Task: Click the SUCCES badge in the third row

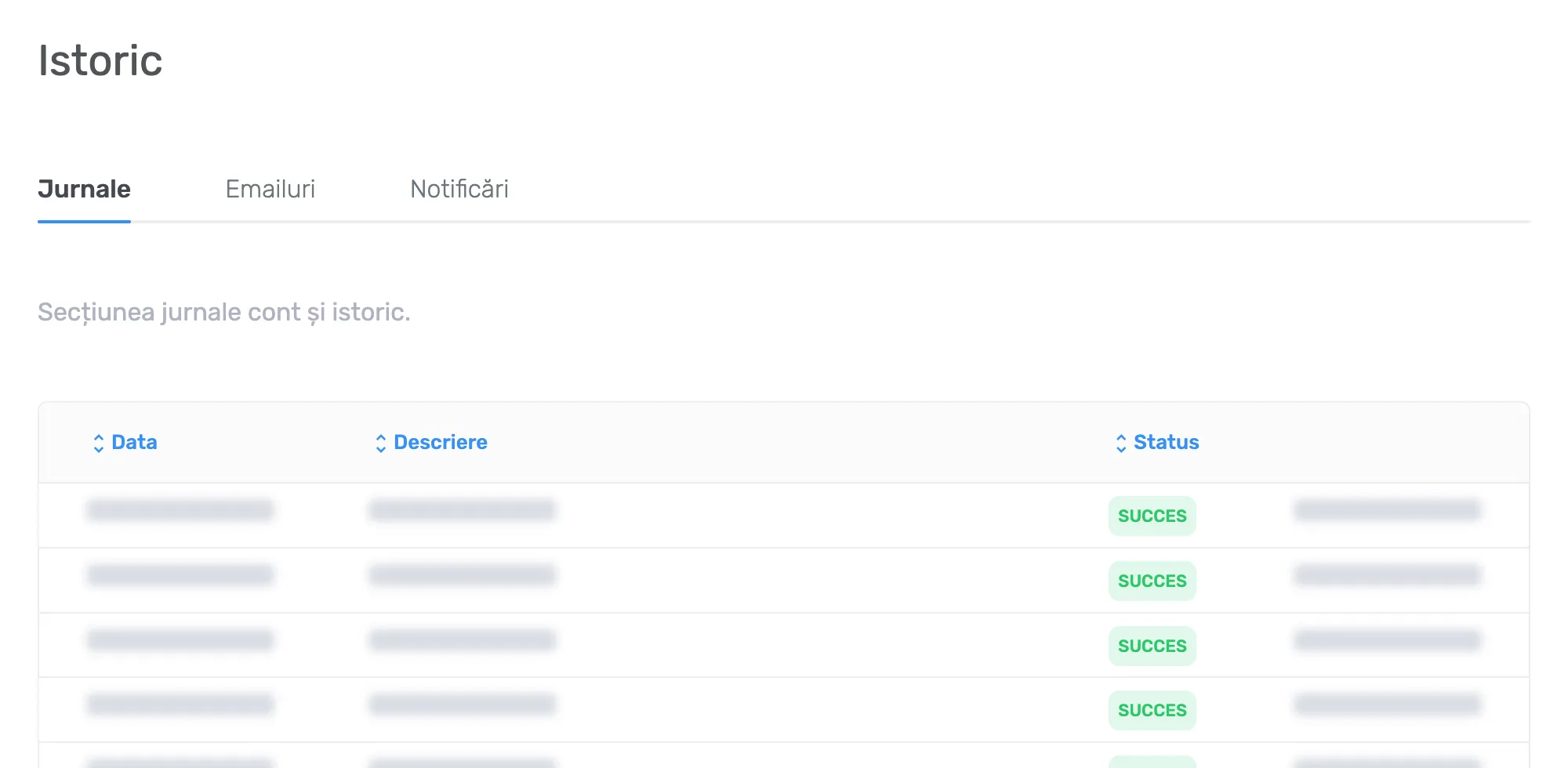Action: [x=1152, y=646]
